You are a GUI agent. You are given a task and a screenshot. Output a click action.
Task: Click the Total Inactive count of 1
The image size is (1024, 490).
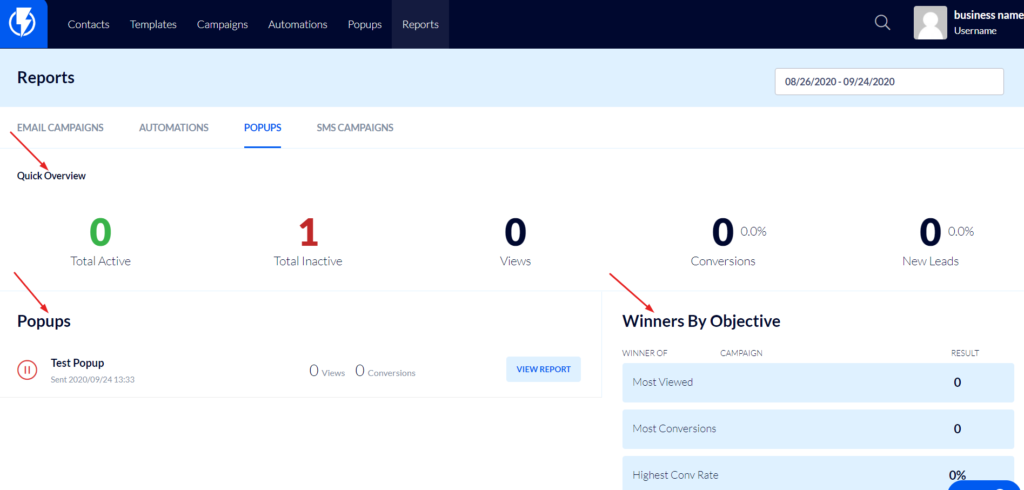308,232
